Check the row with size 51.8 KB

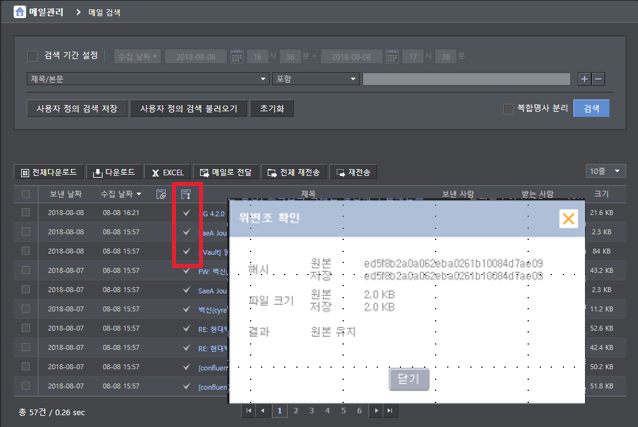coord(26,386)
